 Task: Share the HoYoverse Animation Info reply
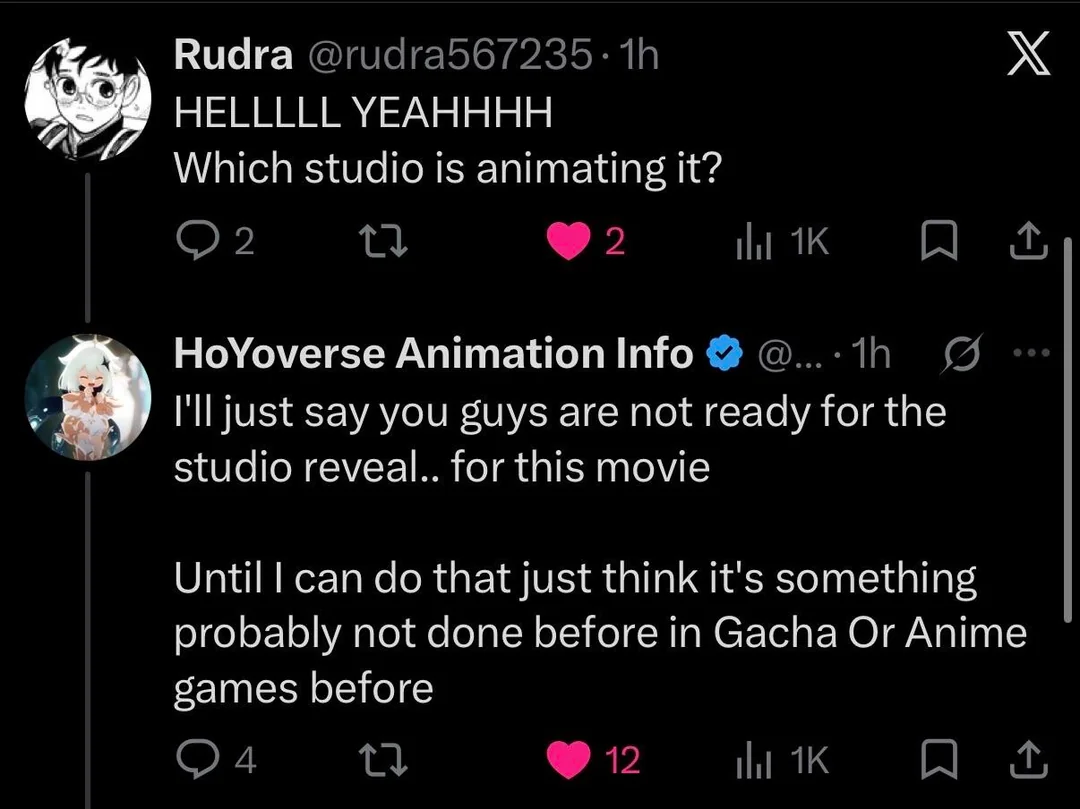tap(1028, 759)
